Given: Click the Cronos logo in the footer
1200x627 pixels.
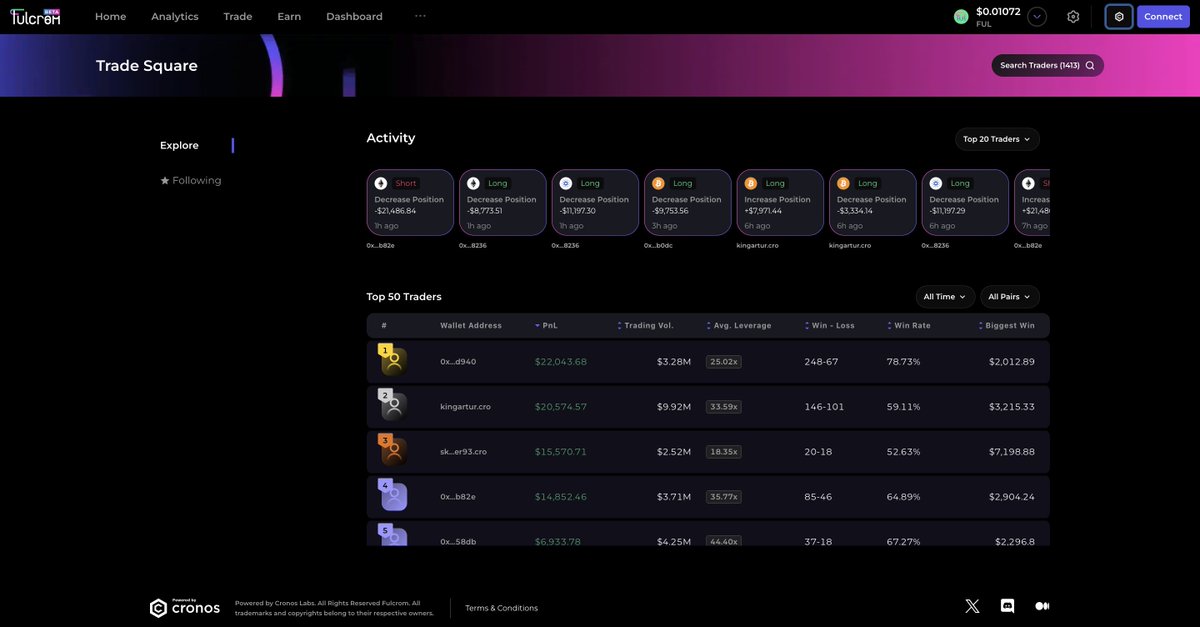Looking at the screenshot, I should point(185,607).
